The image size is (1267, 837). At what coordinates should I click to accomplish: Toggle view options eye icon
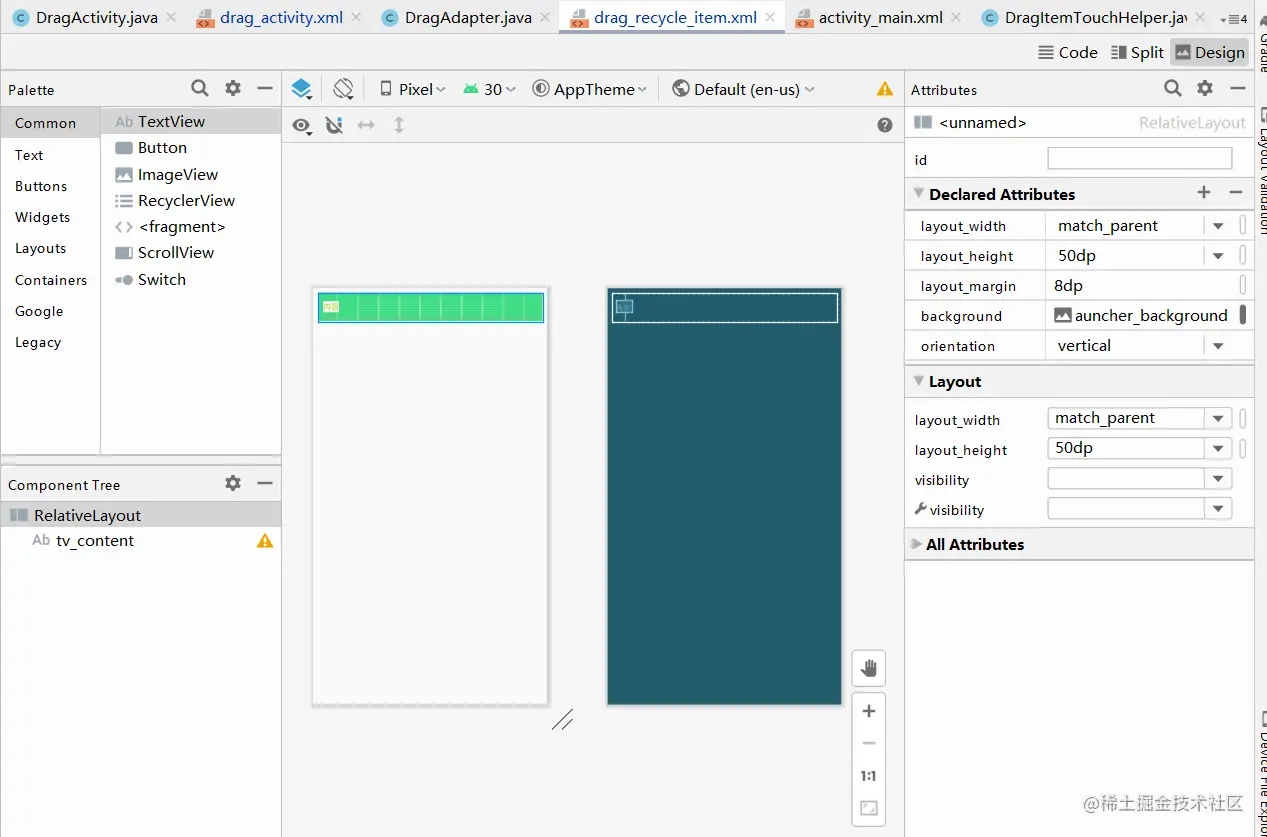(302, 125)
